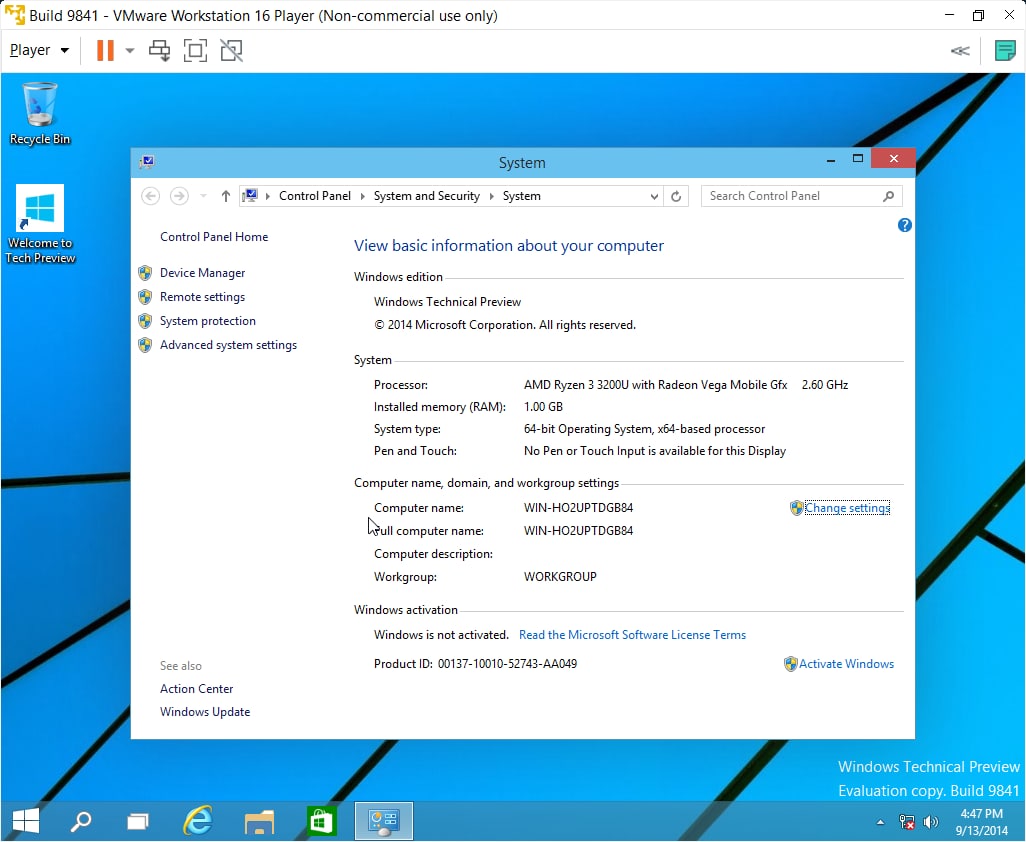
Task: Select Control Panel breadcrumb
Action: pos(315,196)
